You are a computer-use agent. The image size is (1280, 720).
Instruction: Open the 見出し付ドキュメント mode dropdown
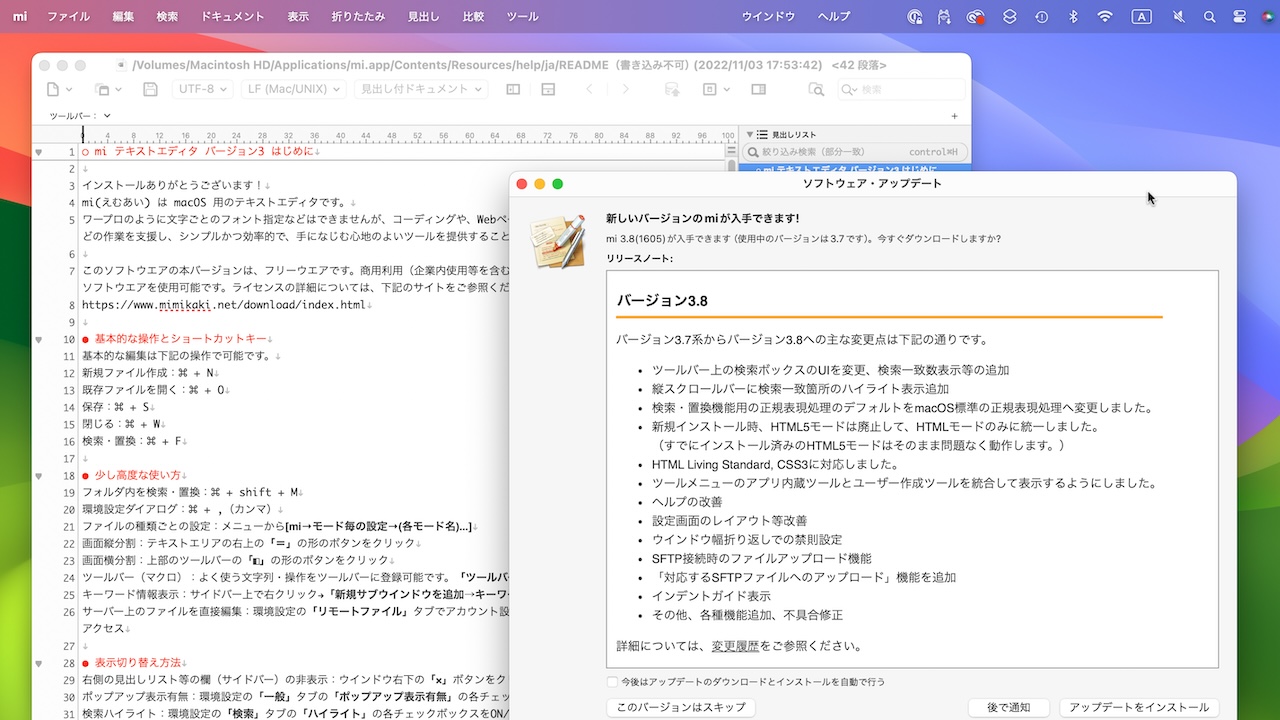click(x=420, y=89)
